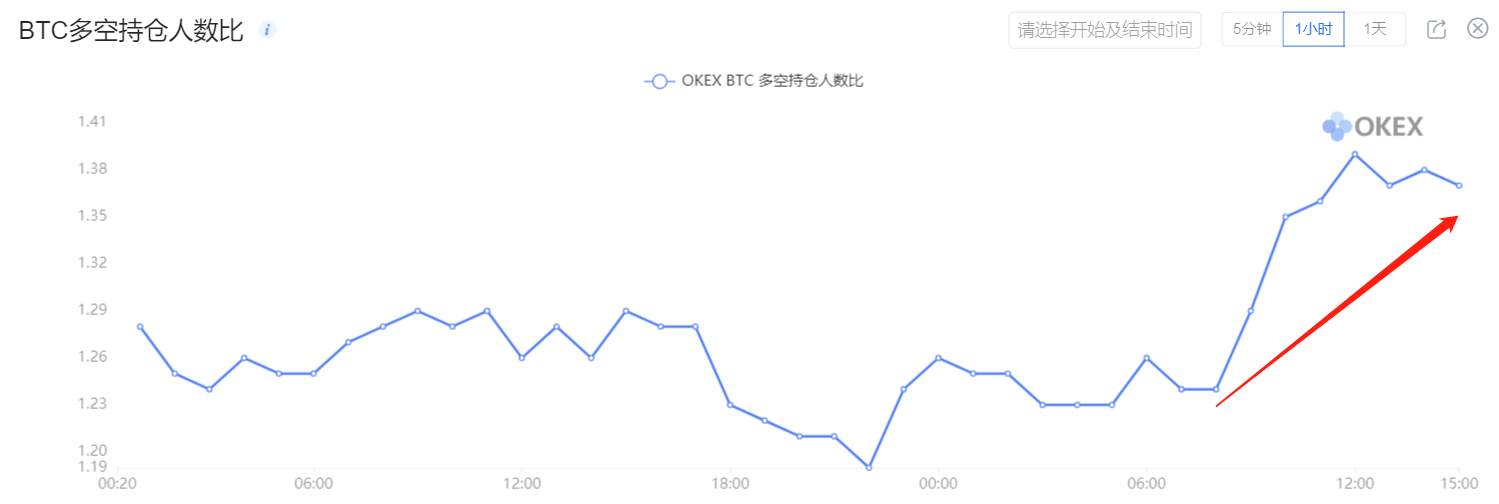Toggle the OKEX BTC 多空持仓人数比 legend marker
The height and width of the screenshot is (504, 1499).
click(x=658, y=82)
